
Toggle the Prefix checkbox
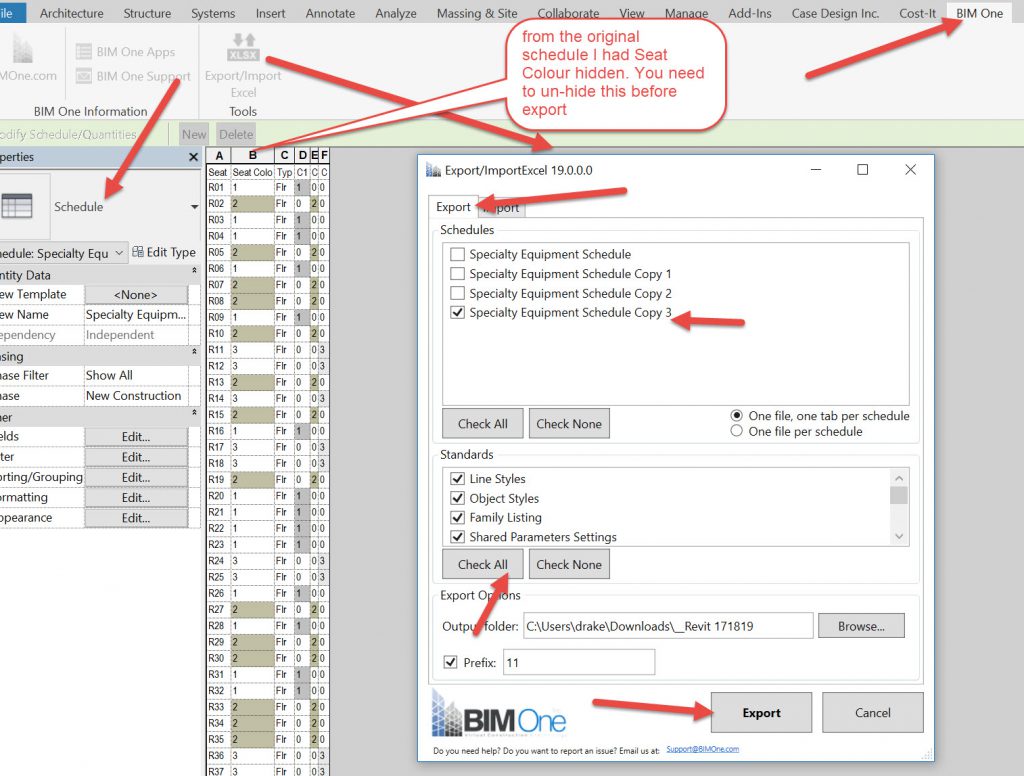[450, 662]
